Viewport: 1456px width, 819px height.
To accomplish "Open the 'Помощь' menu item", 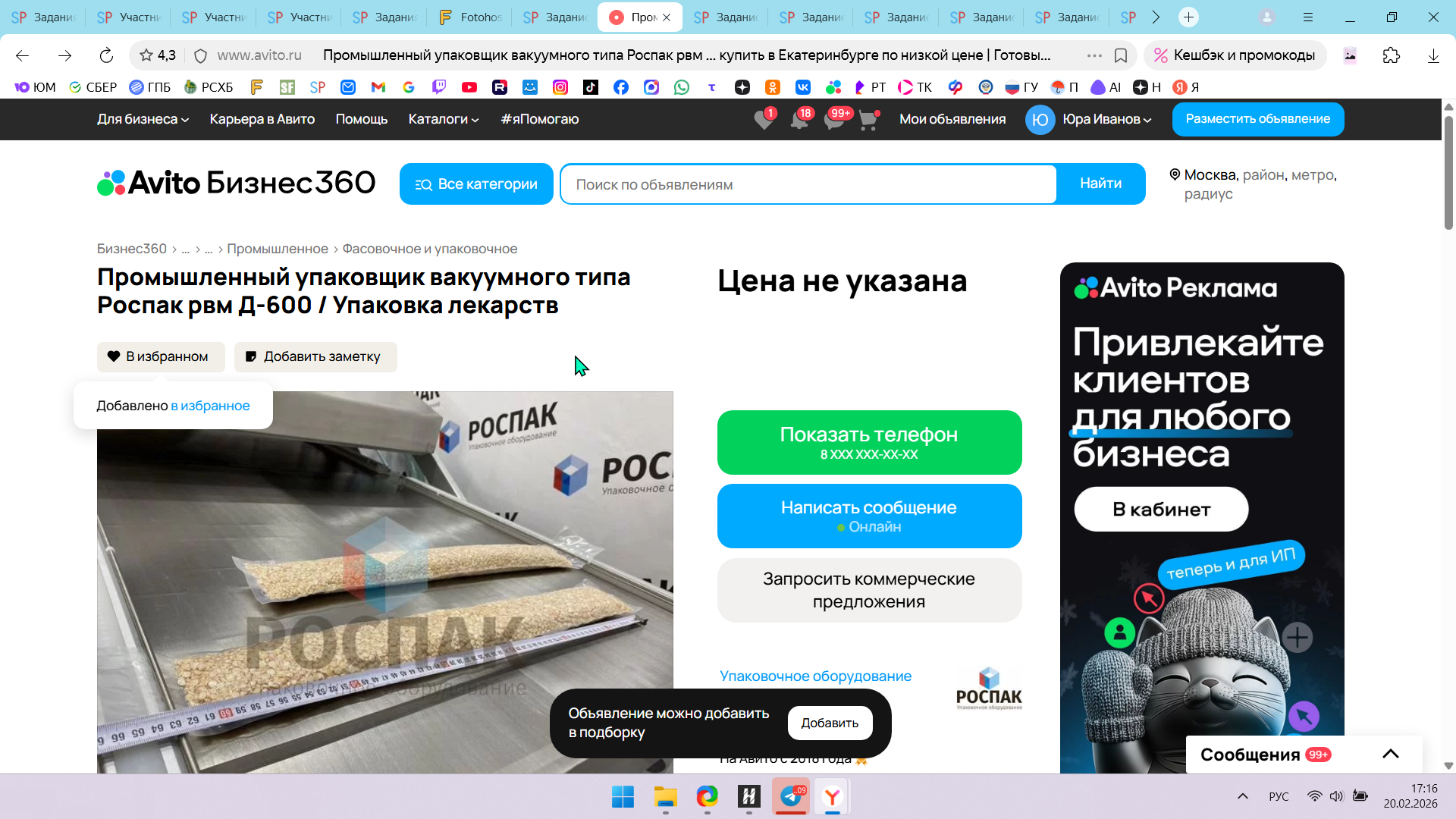I will point(361,119).
